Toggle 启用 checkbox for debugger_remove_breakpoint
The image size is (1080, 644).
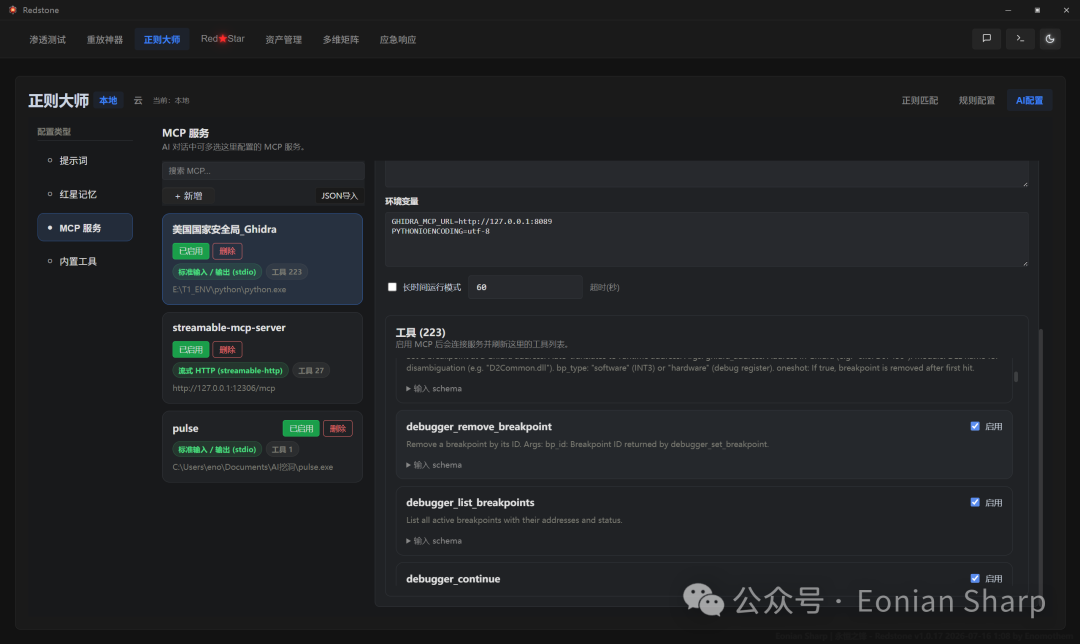tap(975, 426)
